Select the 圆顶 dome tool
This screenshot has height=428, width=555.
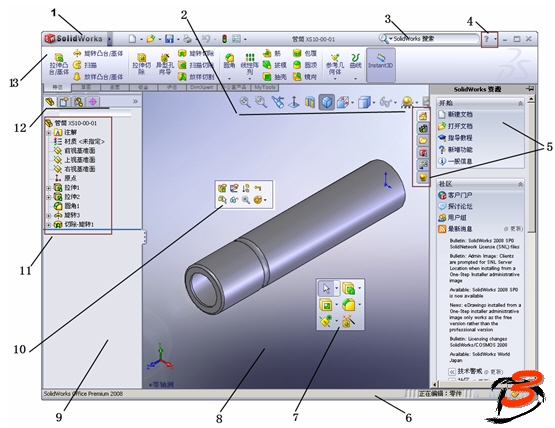coord(305,65)
